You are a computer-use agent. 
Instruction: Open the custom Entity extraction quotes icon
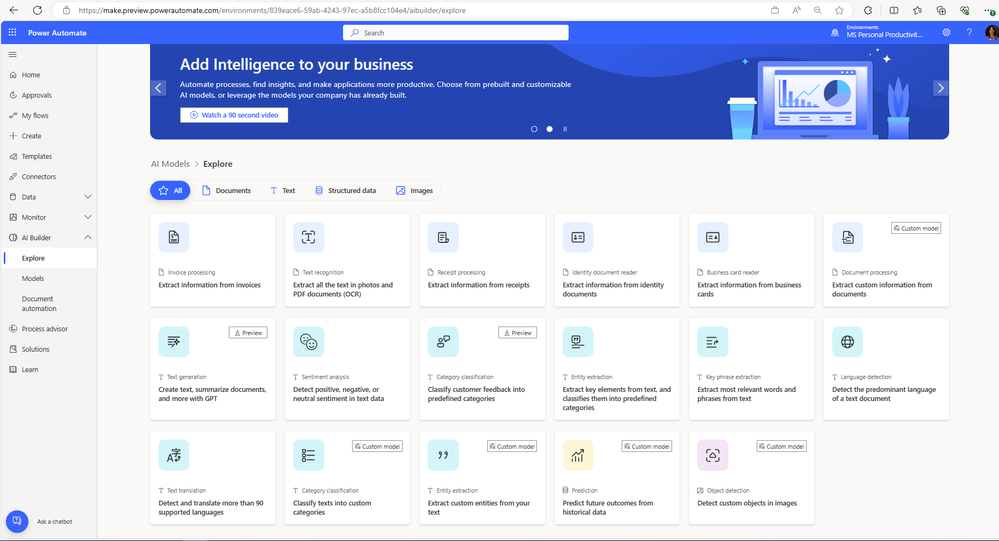click(x=443, y=455)
